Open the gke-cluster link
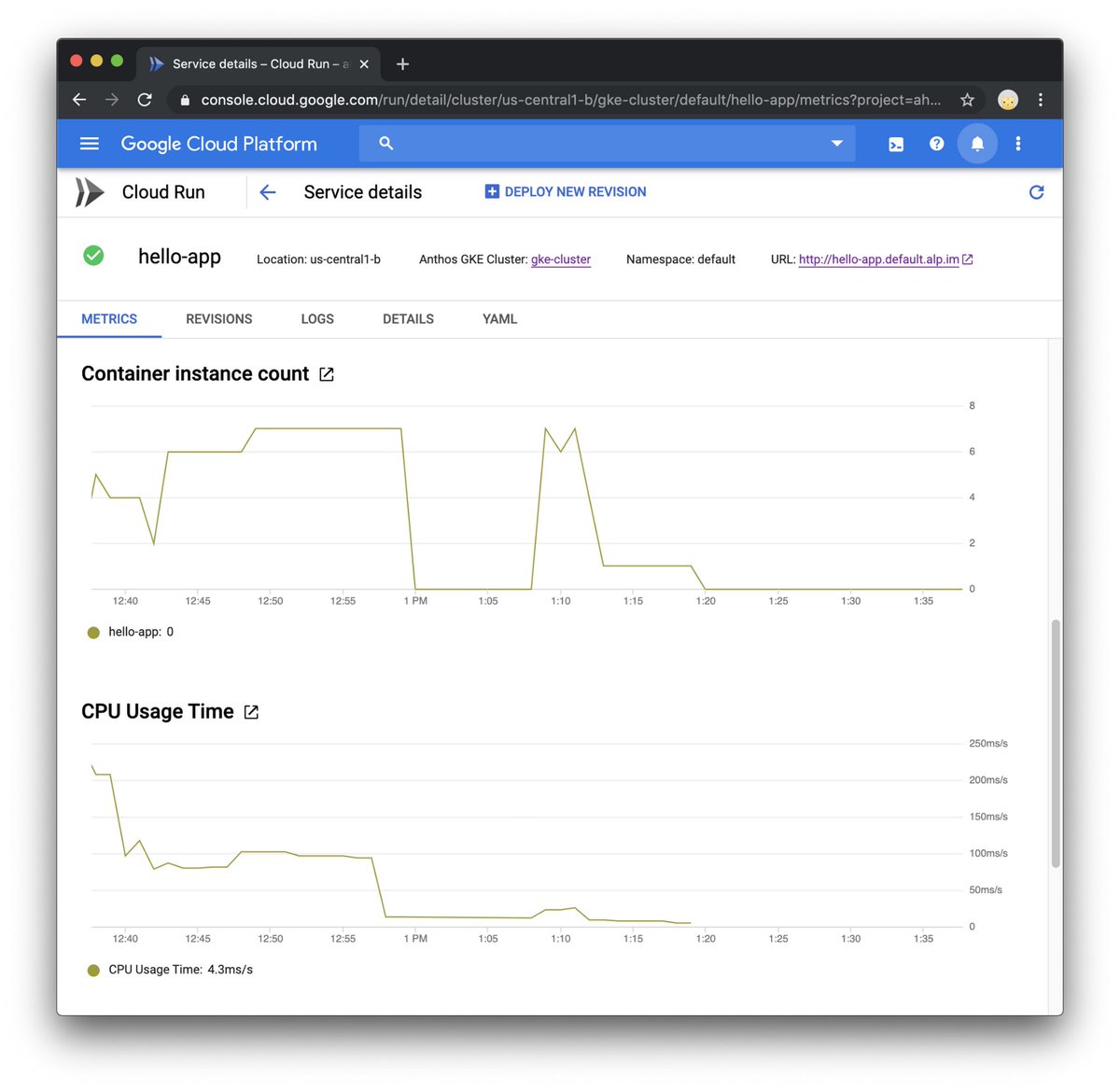Viewport: 1120px width, 1091px height. point(561,259)
